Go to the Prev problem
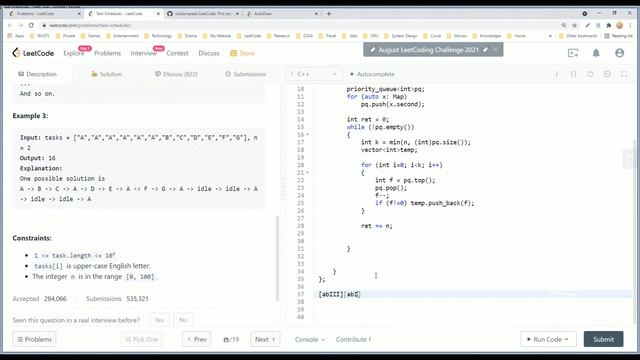Image resolution: width=640 pixels, height=360 pixels. pos(196,339)
